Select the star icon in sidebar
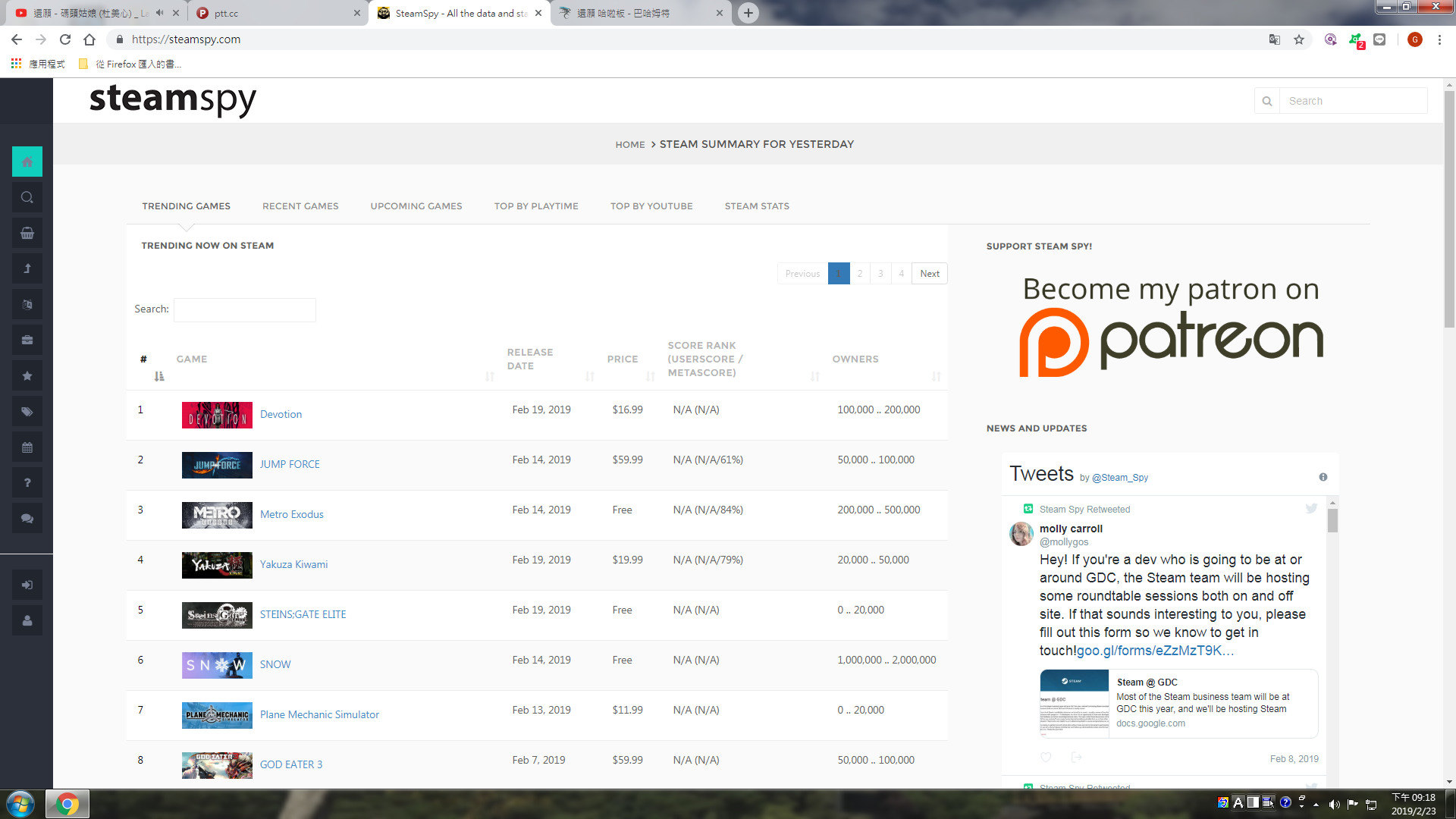 (27, 375)
